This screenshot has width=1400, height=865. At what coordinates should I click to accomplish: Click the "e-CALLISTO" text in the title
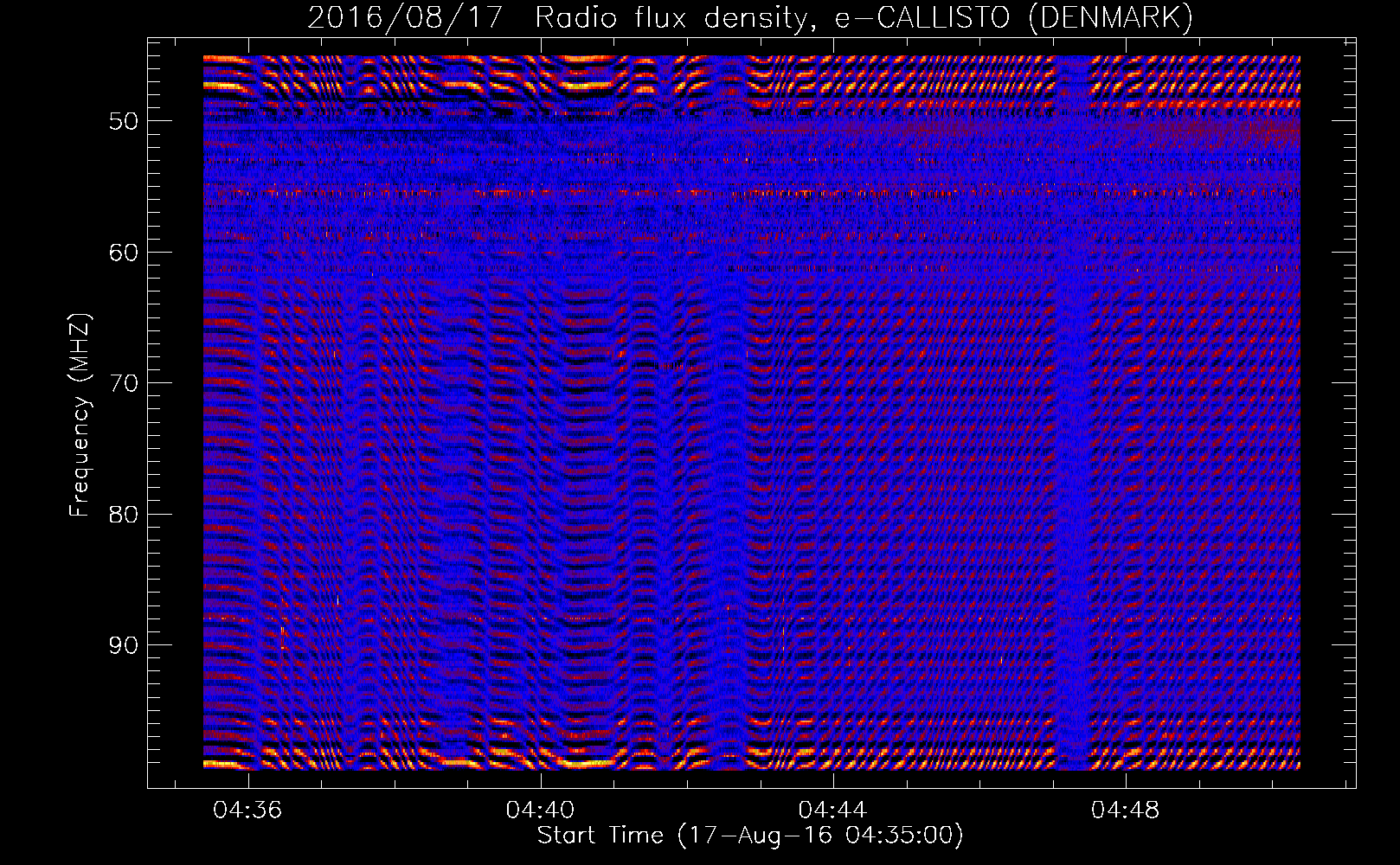click(922, 17)
